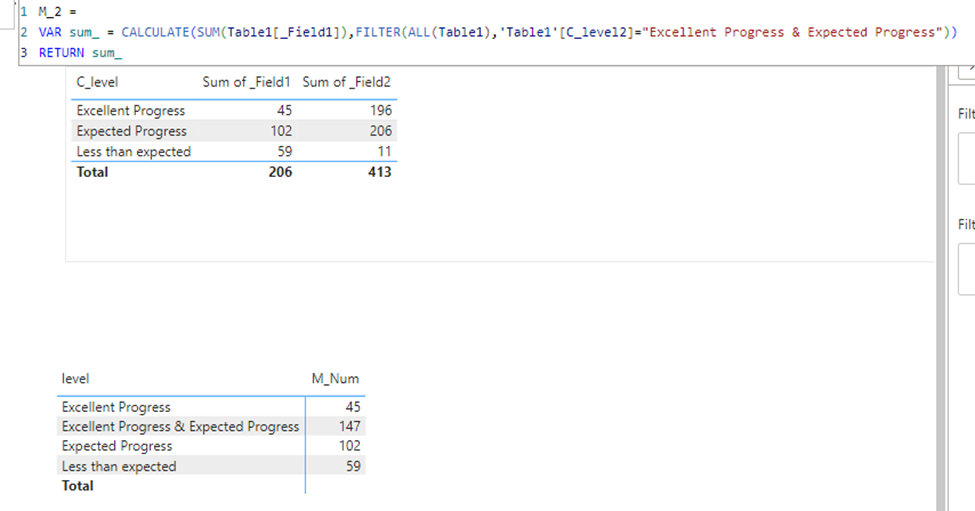Click the M_Num column header

pyautogui.click(x=335, y=379)
